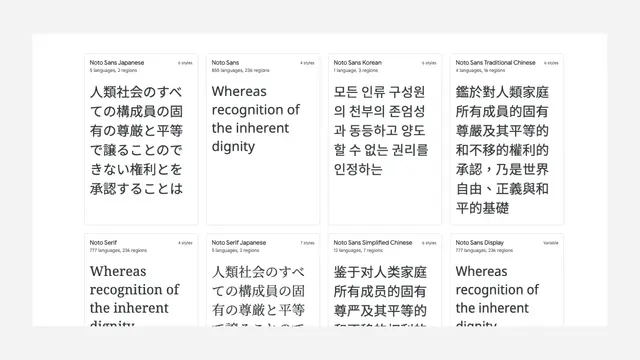Click '6 styles' on Noto Sans Korean card
The height and width of the screenshot is (360, 640).
(429, 63)
